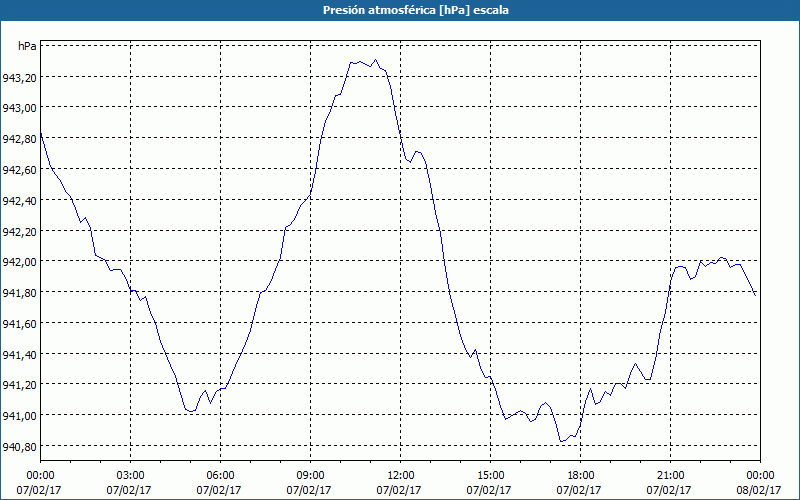
Task: Select the 943,00 axis value
Action: [x=19, y=108]
